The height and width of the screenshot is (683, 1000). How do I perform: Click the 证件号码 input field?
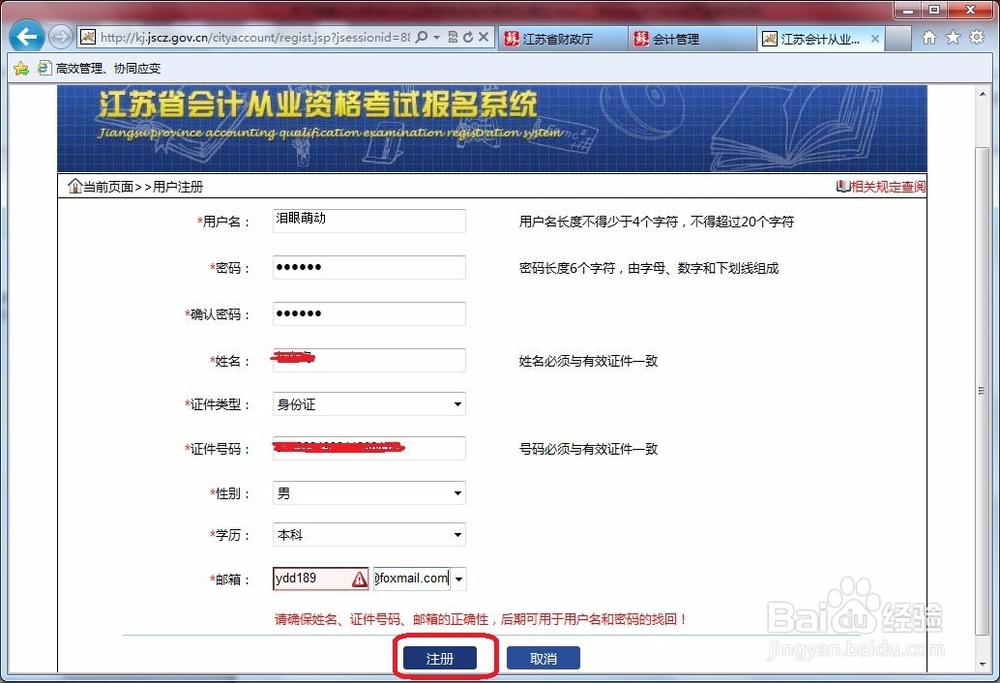click(369, 448)
